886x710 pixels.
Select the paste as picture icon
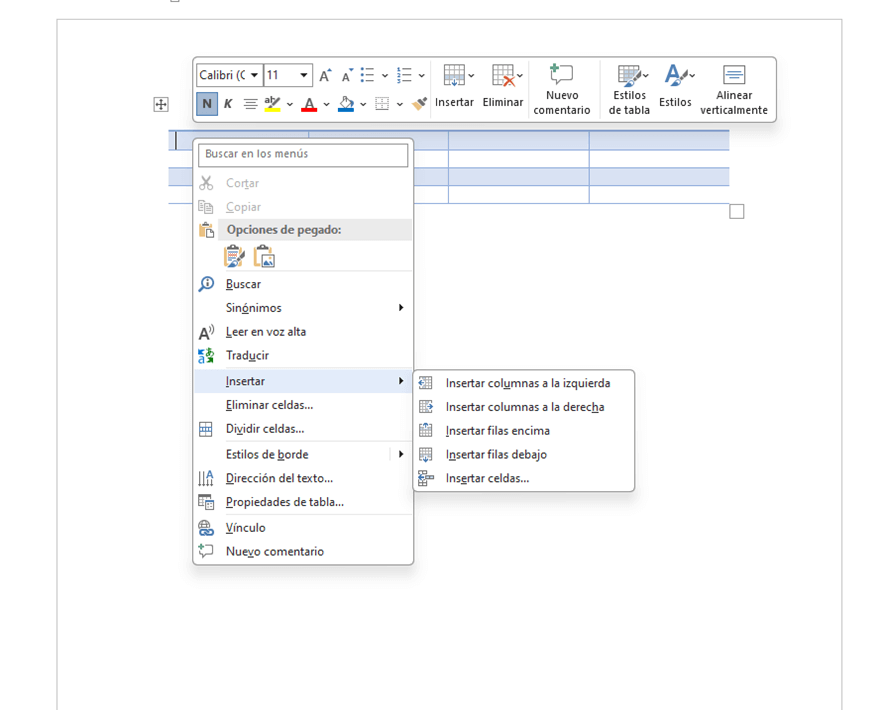[x=264, y=257]
